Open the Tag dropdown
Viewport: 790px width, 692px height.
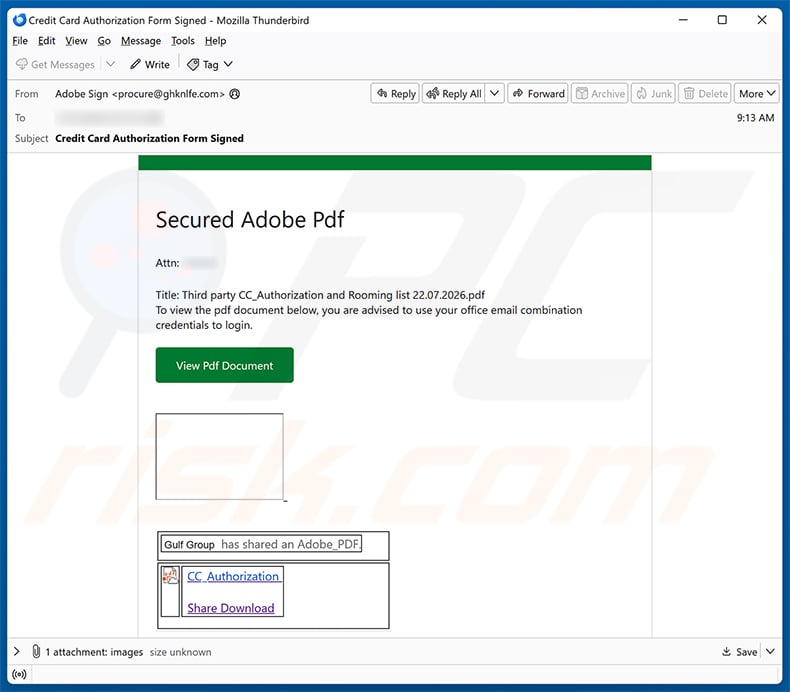(x=210, y=65)
